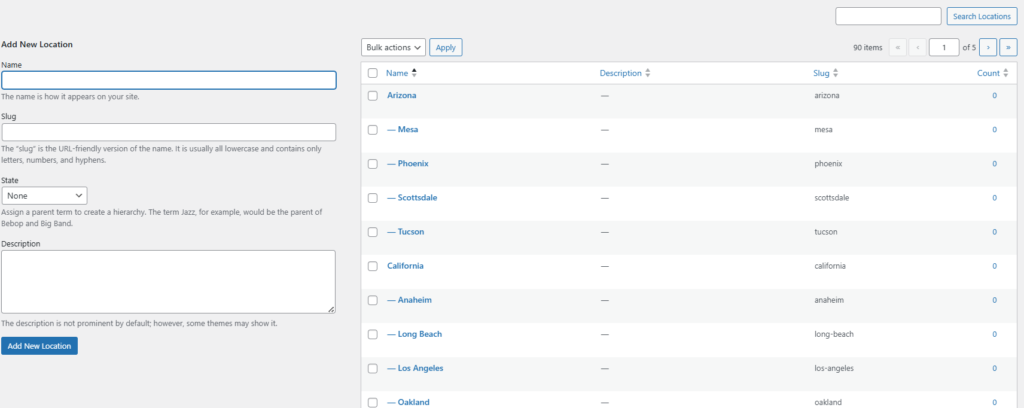
Task: Toggle select-all checkbox in table header
Action: click(x=373, y=73)
